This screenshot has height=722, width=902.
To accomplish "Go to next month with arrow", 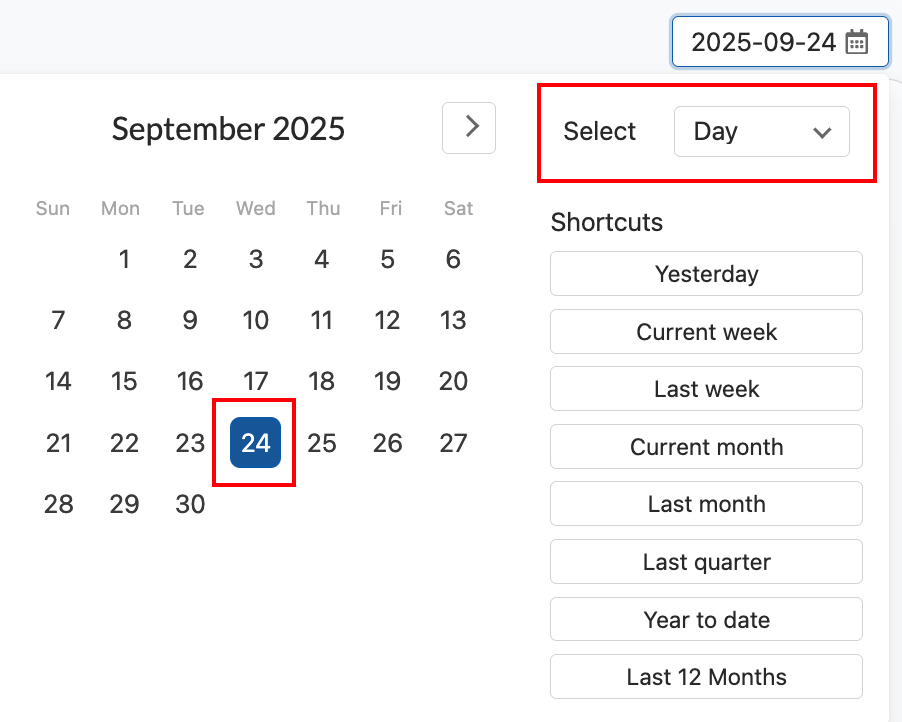I will tap(469, 127).
